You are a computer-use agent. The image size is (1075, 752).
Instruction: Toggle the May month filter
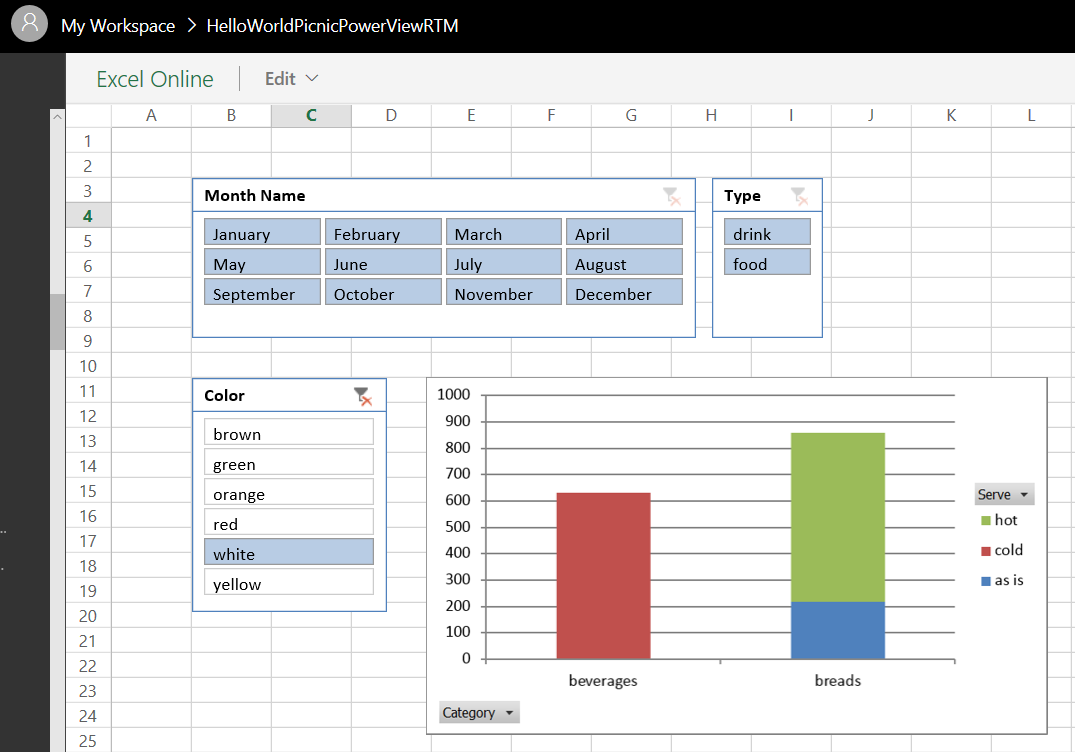tap(263, 262)
